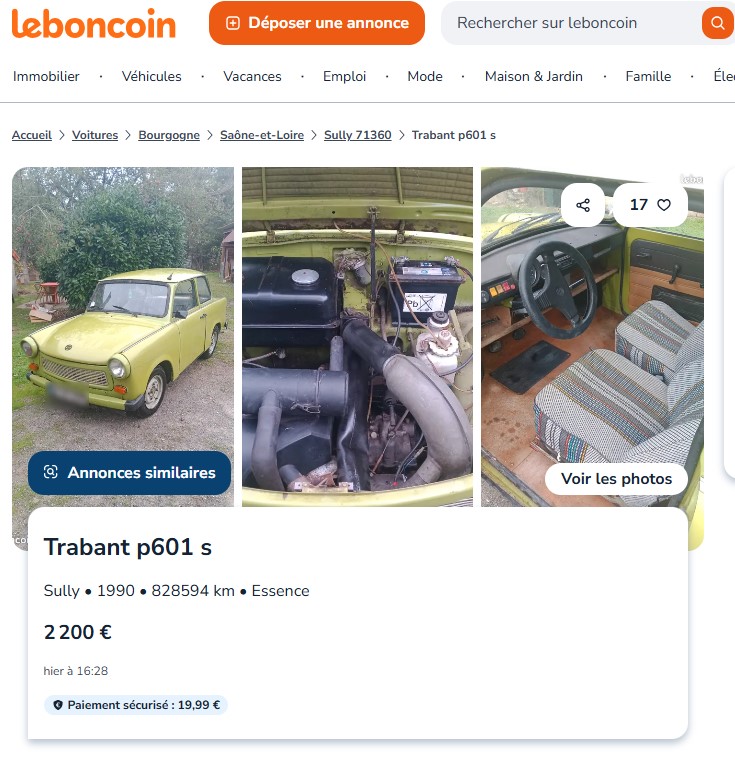Screen dimensions: 735x758
Task: Open the engine bay photo thumbnail
Action: point(357,337)
